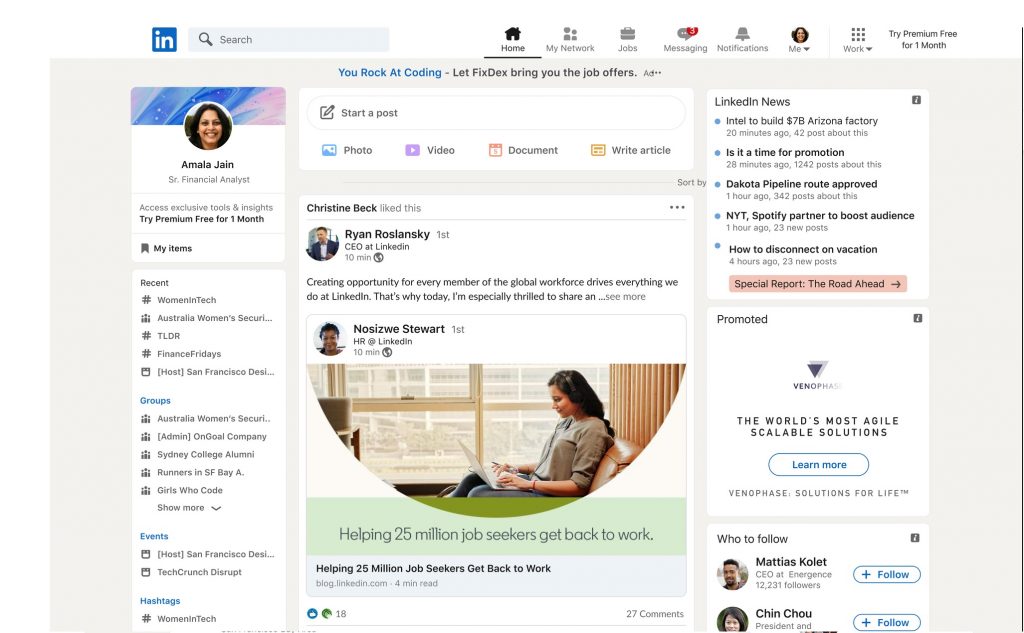1024x633 pixels.
Task: Click the Video icon in post composer
Action: (412, 150)
